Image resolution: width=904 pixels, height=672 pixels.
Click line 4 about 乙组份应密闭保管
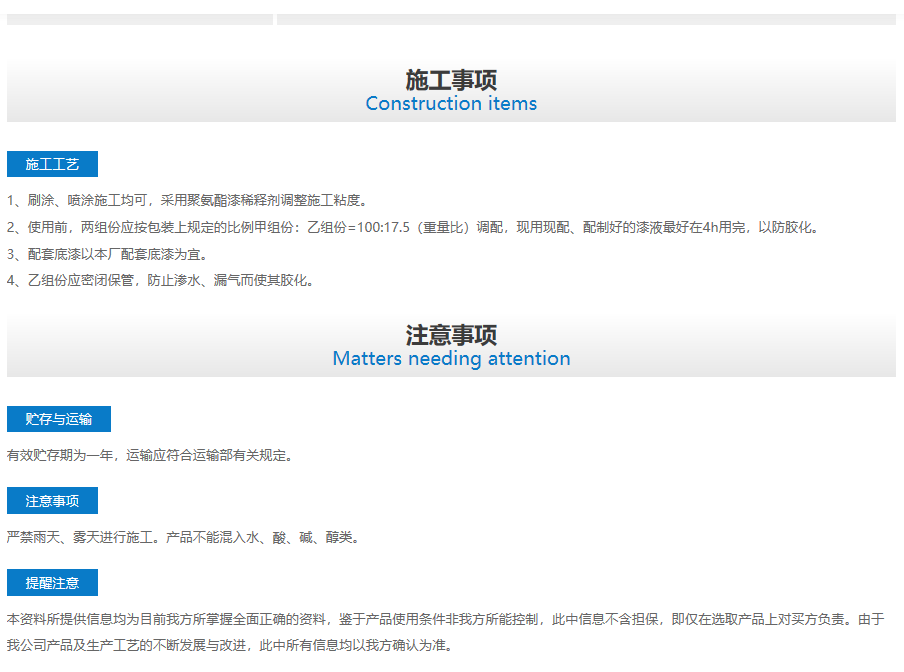pyautogui.click(x=160, y=281)
